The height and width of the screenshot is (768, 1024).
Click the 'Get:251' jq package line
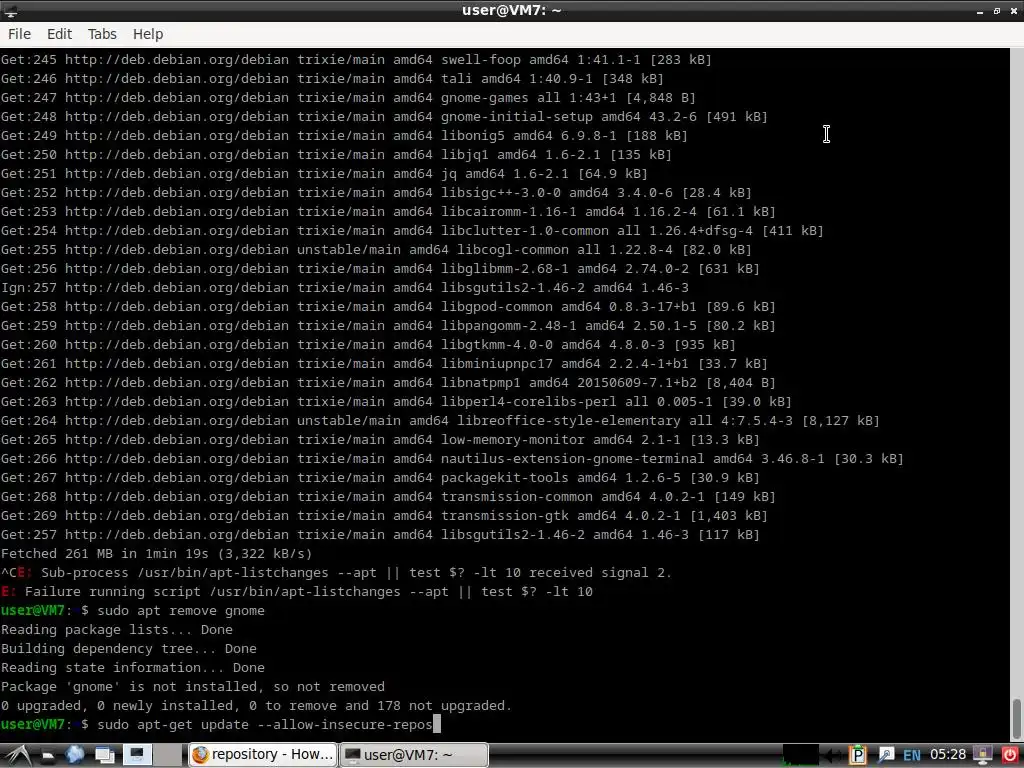tap(324, 174)
